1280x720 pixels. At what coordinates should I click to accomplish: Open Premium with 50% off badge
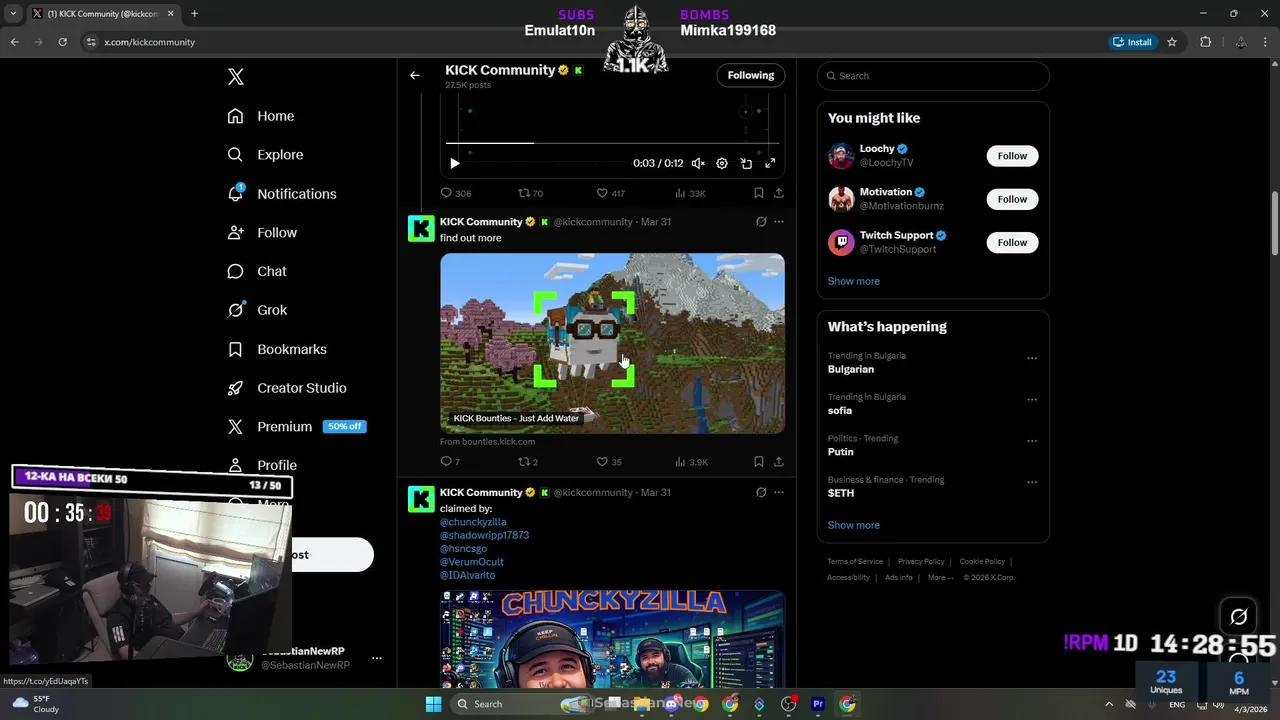[296, 427]
